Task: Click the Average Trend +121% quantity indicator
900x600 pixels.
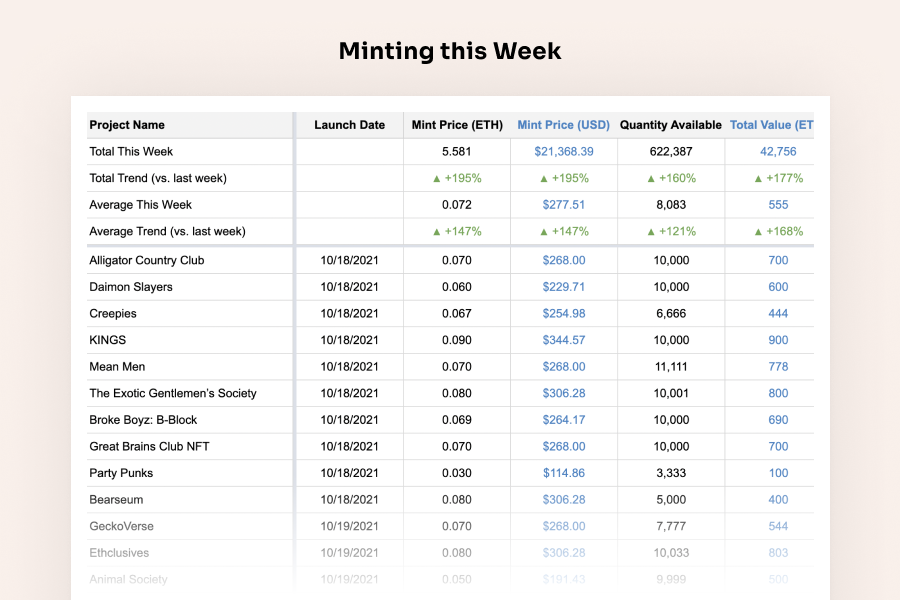Action: coord(670,231)
